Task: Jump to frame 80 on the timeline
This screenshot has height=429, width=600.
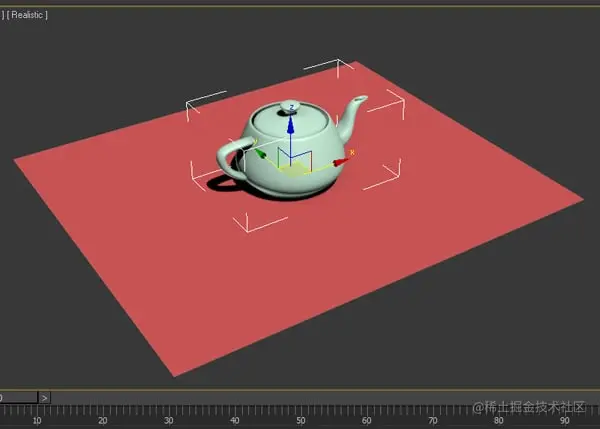Action: pos(499,421)
